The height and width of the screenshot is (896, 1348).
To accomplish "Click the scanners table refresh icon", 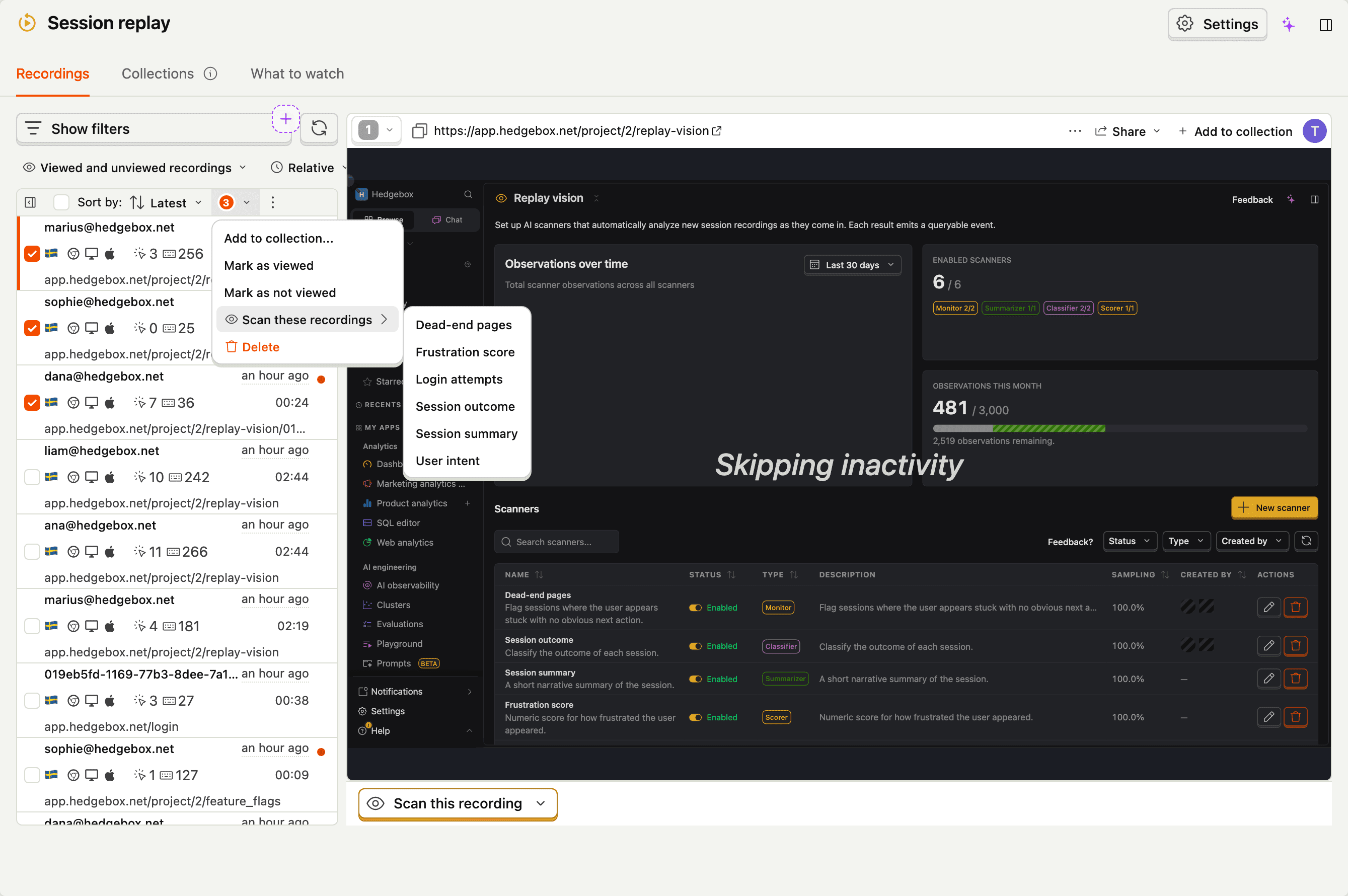I will coord(1306,541).
